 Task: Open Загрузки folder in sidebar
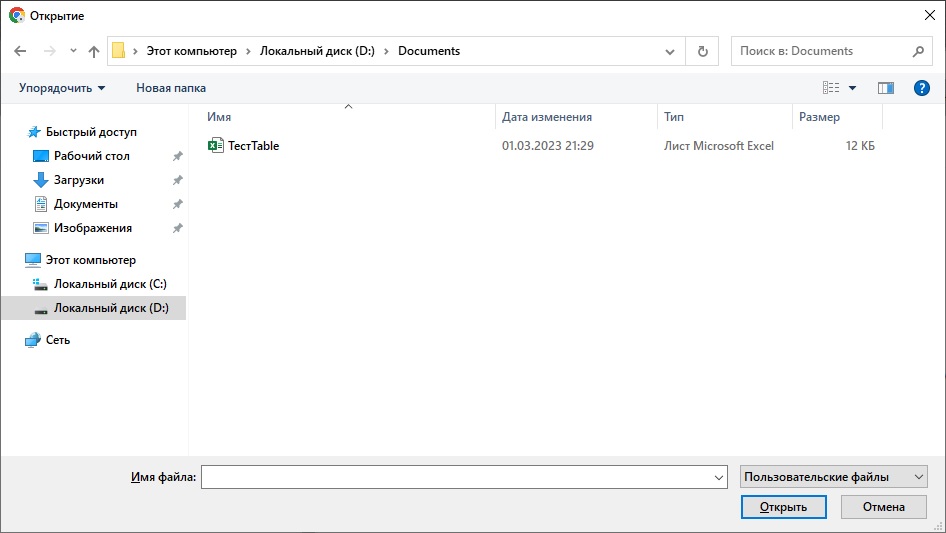pos(78,180)
